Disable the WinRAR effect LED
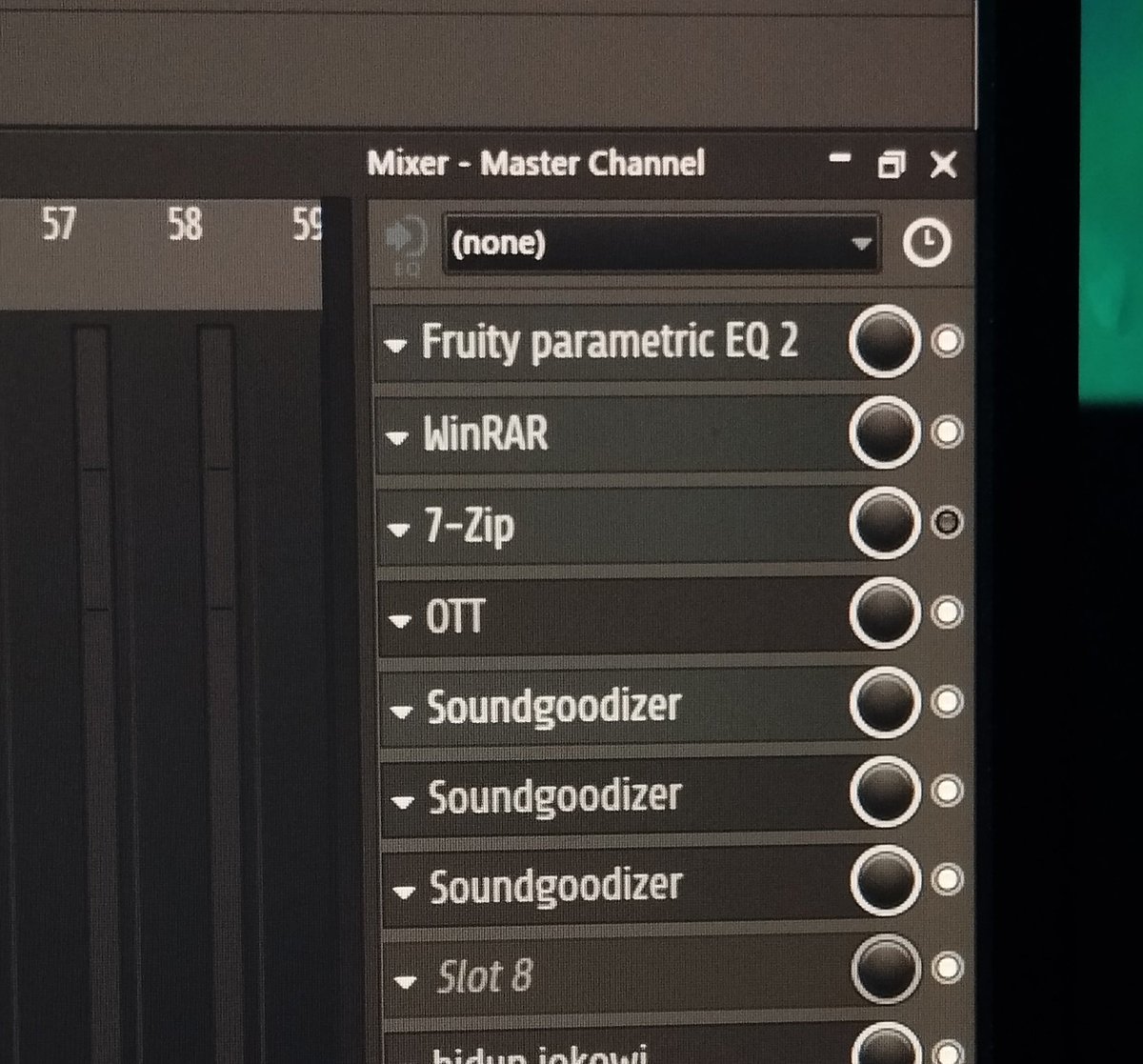 947,432
